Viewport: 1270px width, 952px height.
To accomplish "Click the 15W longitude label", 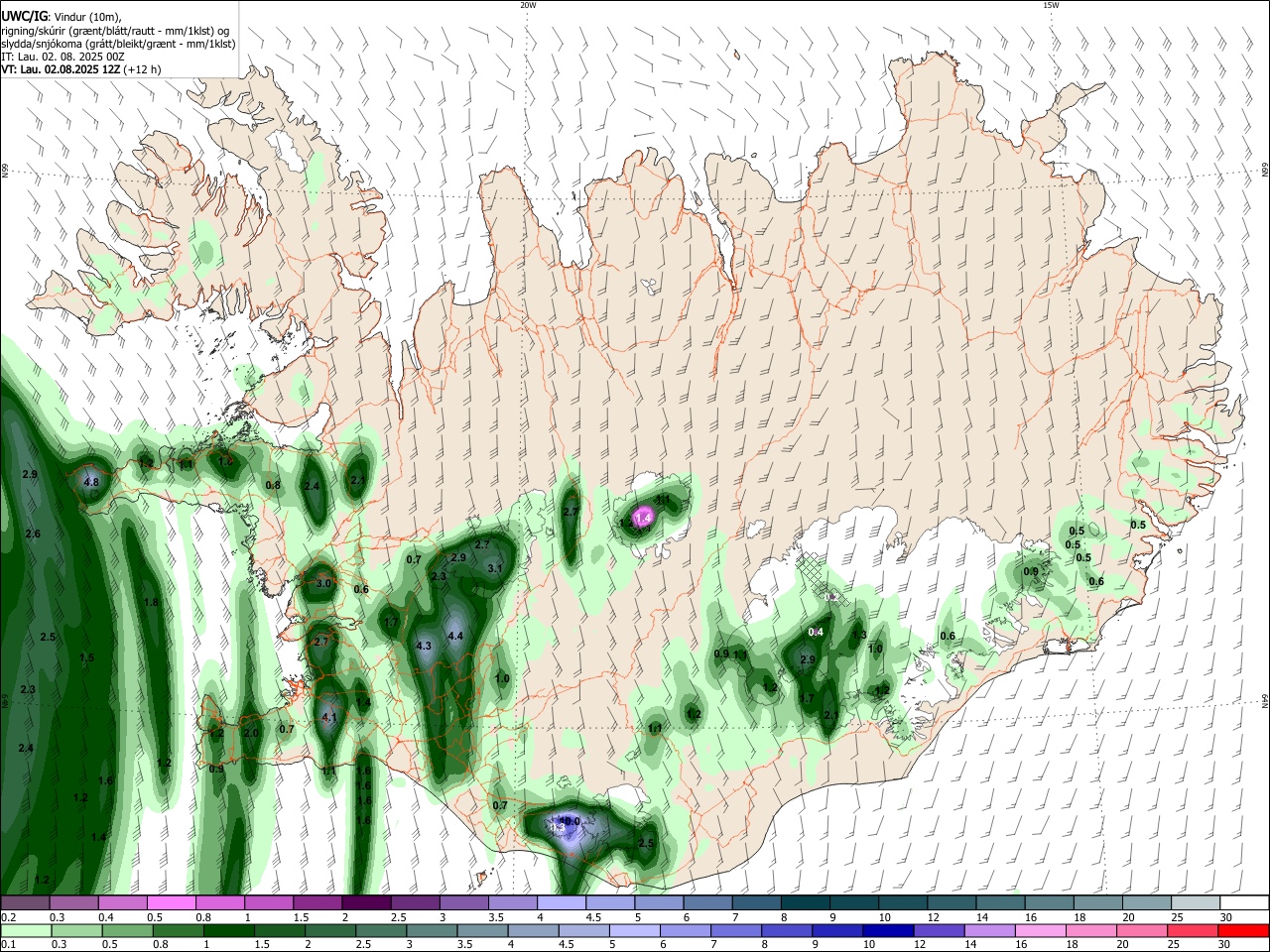I will point(1051,5).
